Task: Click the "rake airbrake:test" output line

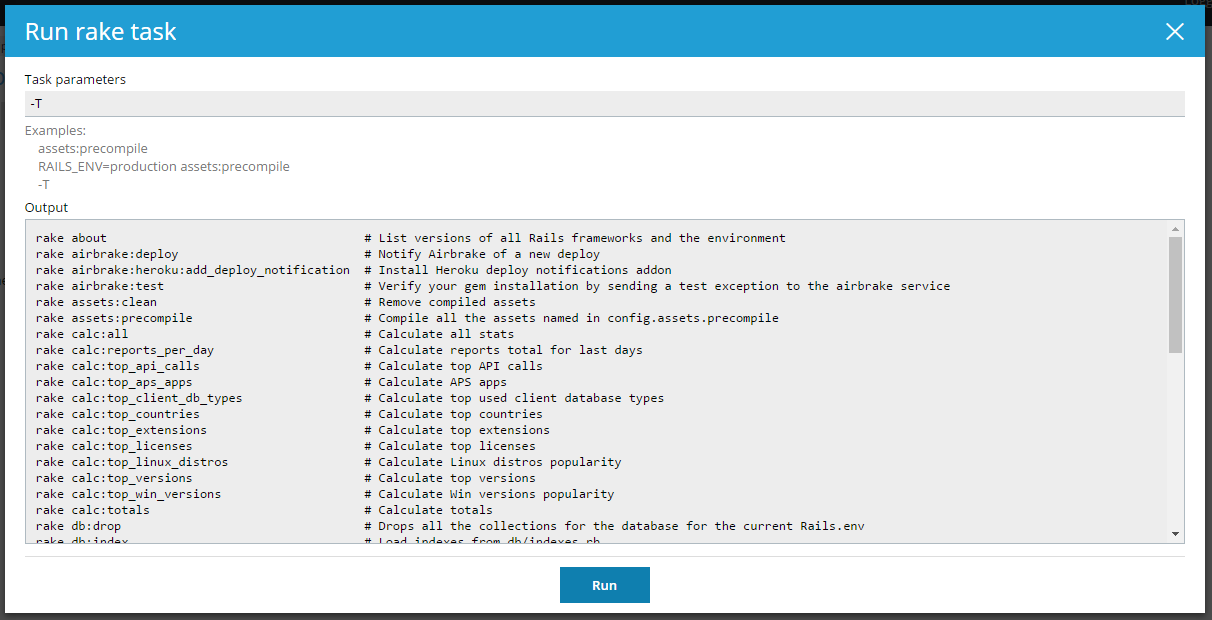Action: (100, 286)
